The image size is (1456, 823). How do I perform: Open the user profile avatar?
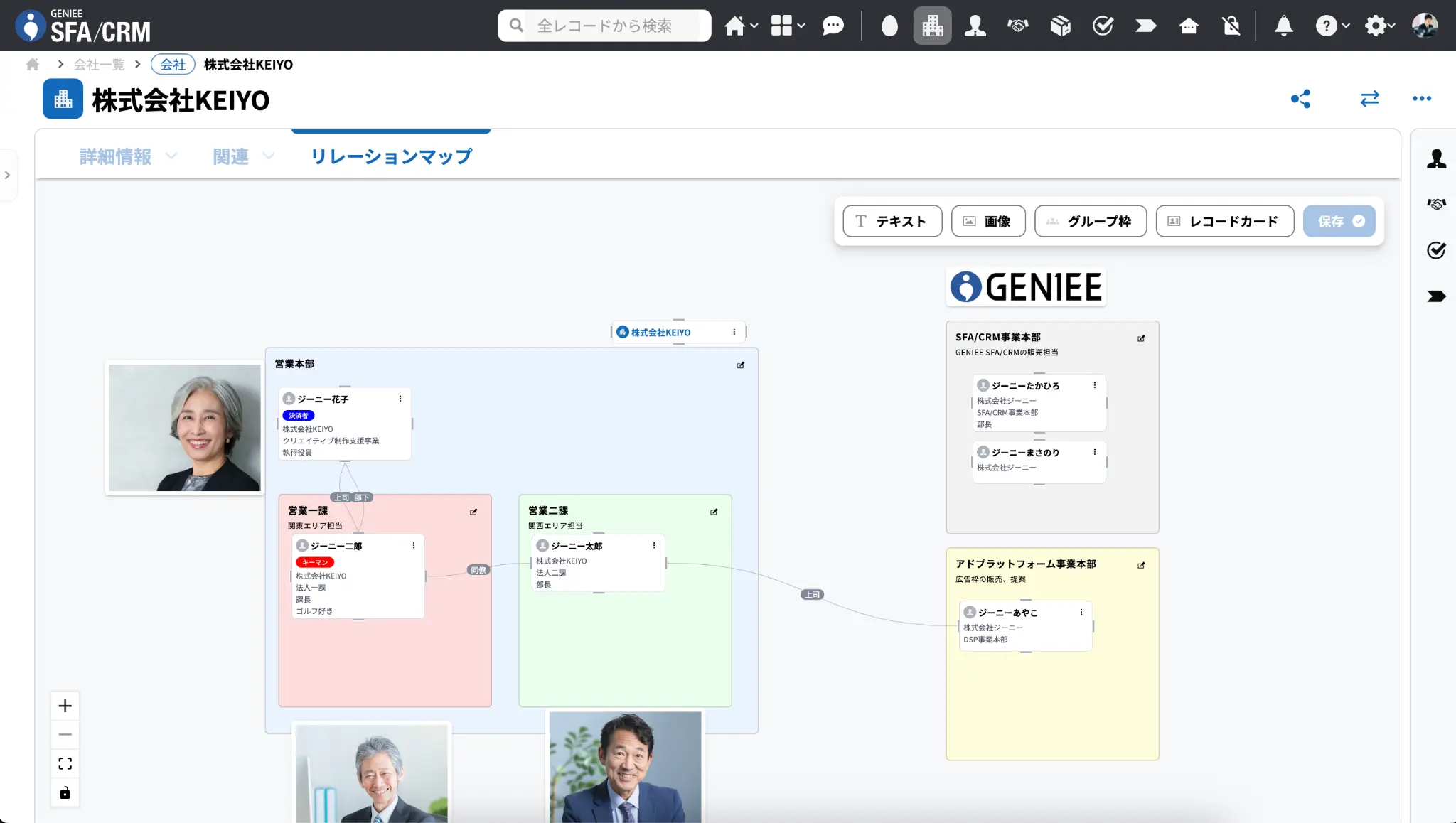[1425, 26]
